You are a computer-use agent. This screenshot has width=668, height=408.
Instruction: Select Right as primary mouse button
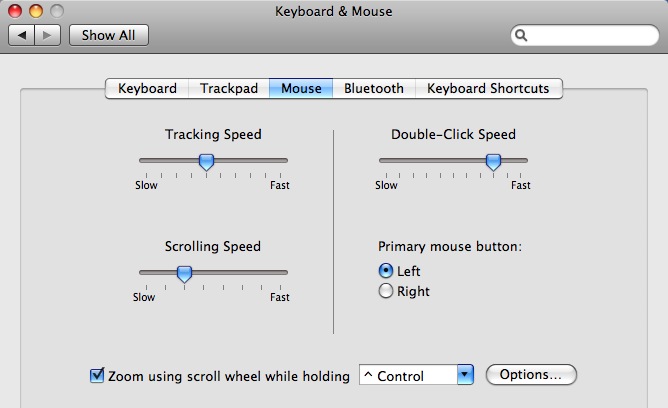(386, 291)
